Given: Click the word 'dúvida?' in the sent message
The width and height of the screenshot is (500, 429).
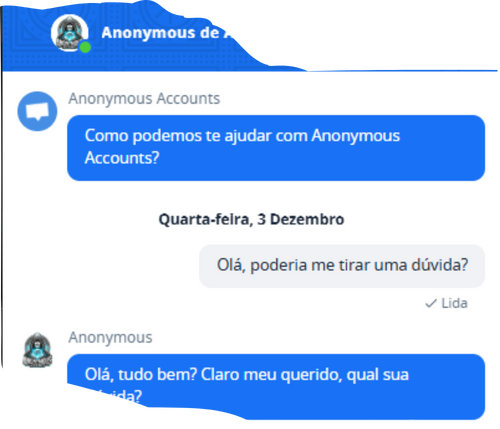Looking at the screenshot, I should [x=439, y=265].
